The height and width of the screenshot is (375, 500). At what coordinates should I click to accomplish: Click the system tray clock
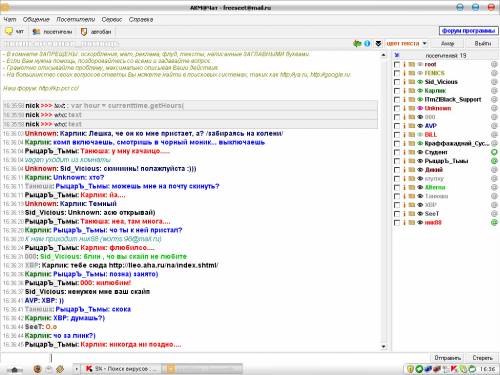(x=487, y=369)
